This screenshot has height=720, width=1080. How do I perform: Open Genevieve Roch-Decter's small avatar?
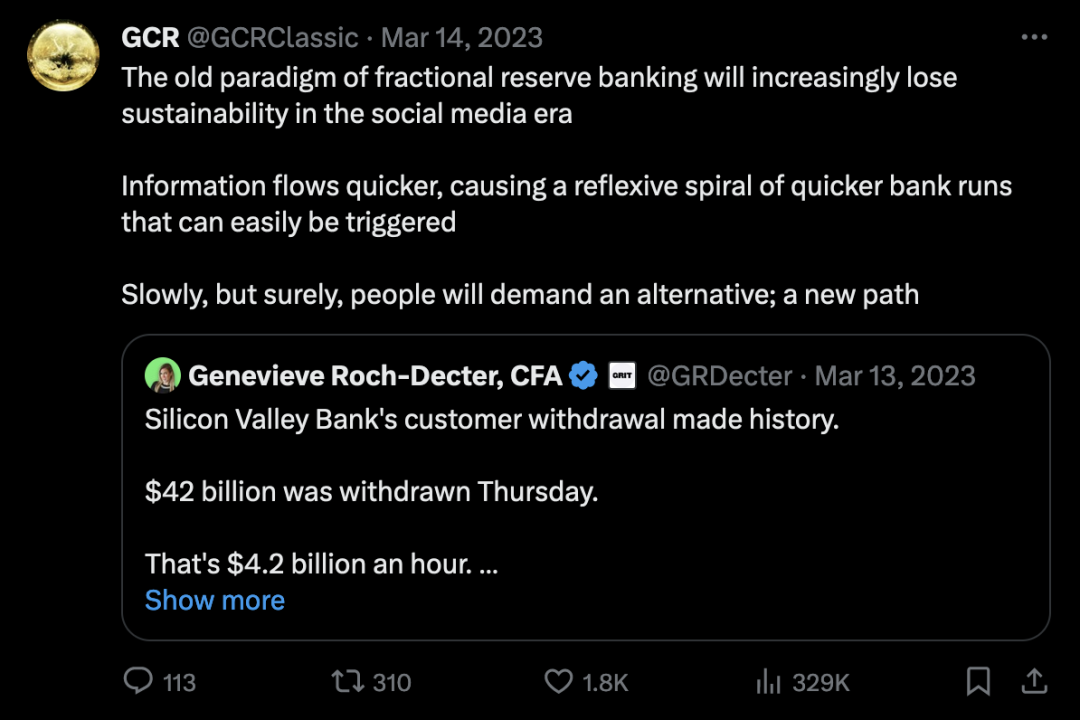[x=162, y=375]
